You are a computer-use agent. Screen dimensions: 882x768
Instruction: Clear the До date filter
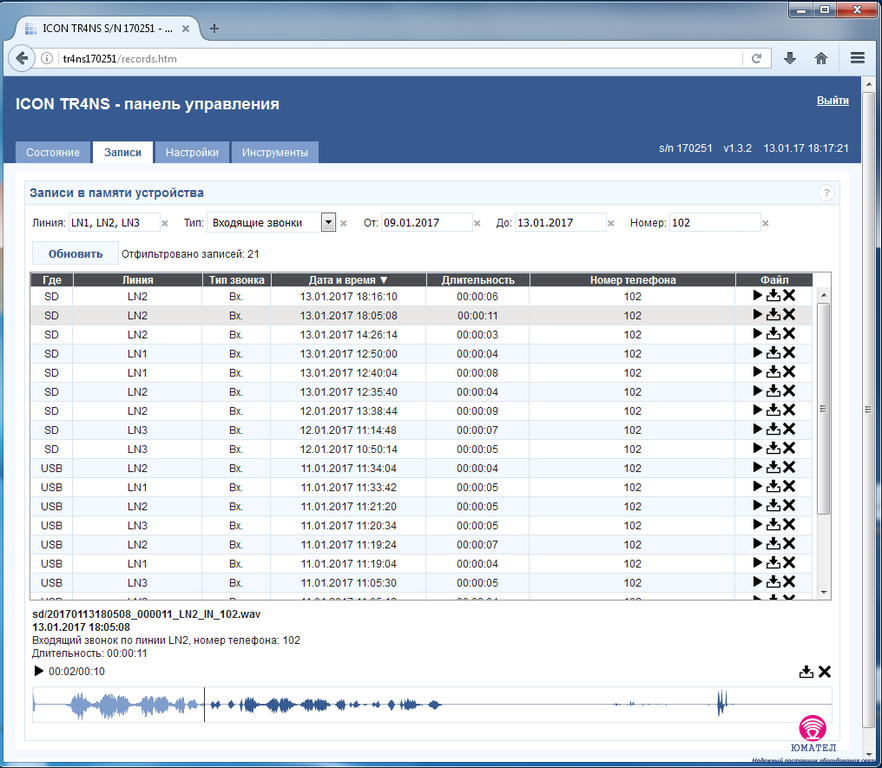pyautogui.click(x=611, y=223)
